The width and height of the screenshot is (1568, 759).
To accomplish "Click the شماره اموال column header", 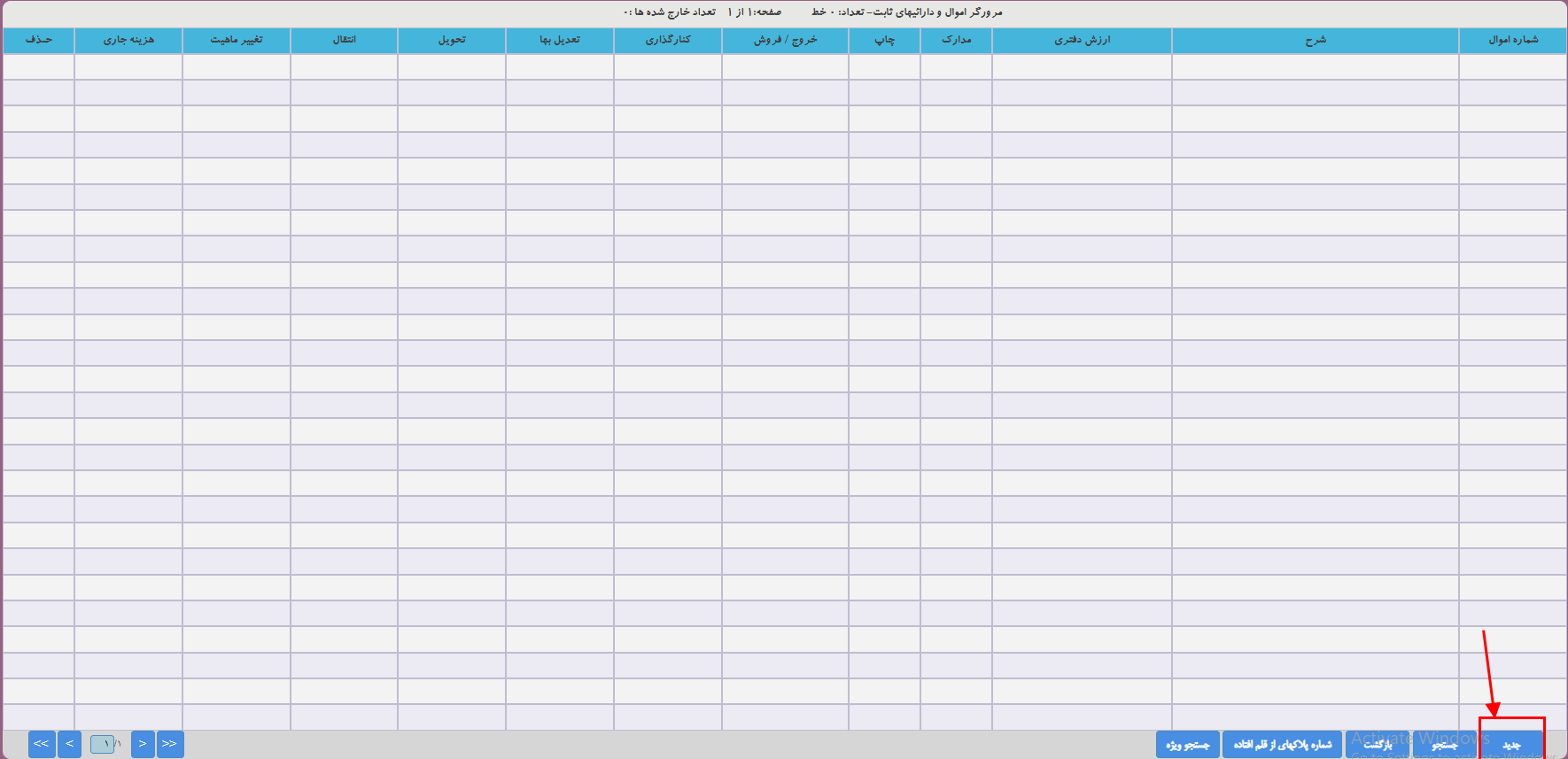I will (1512, 40).
